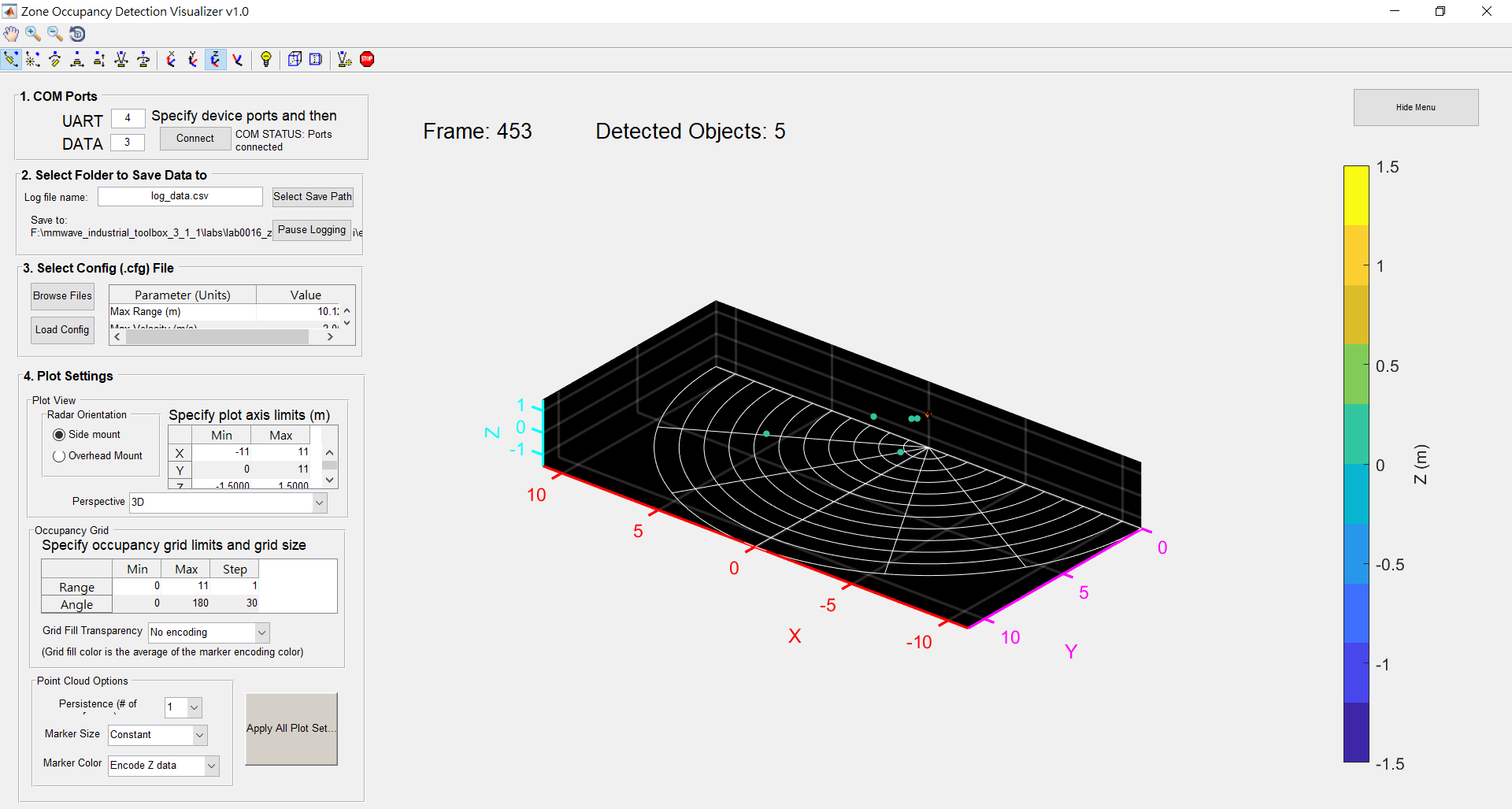Image resolution: width=1512 pixels, height=809 pixels.
Task: Click the Log file name field
Action: [x=180, y=196]
